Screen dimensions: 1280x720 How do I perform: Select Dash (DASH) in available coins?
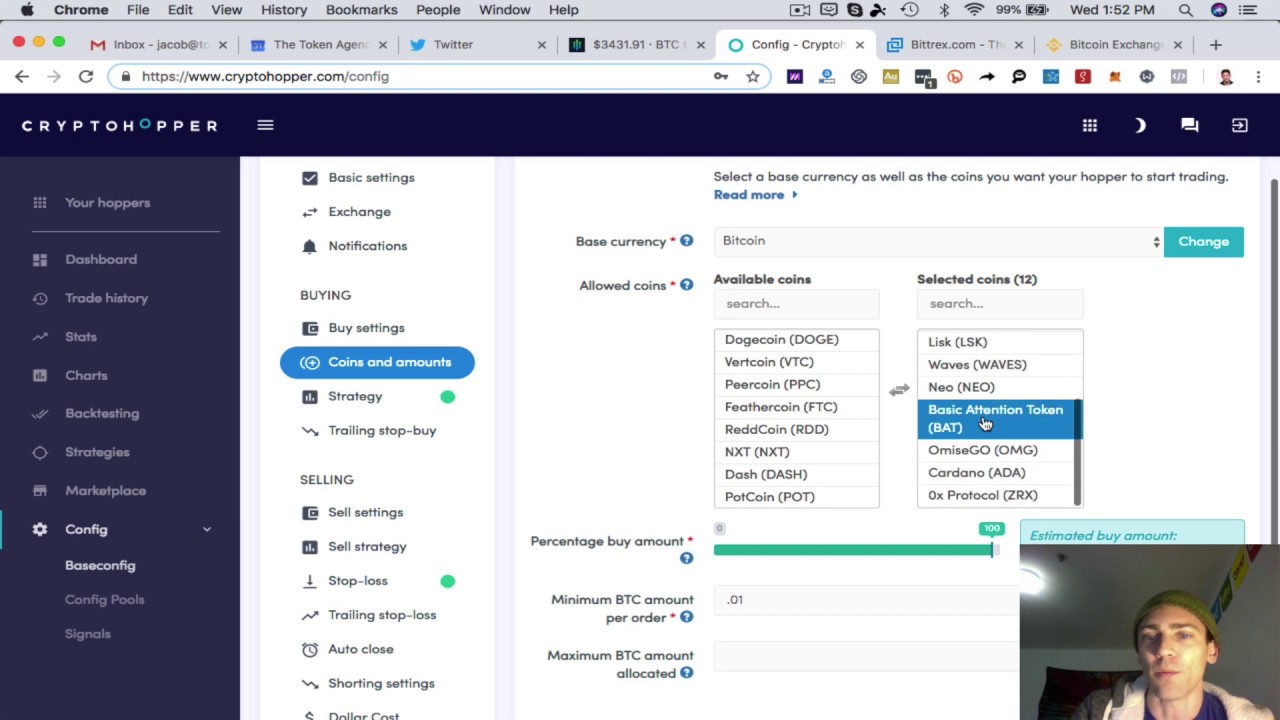796,474
